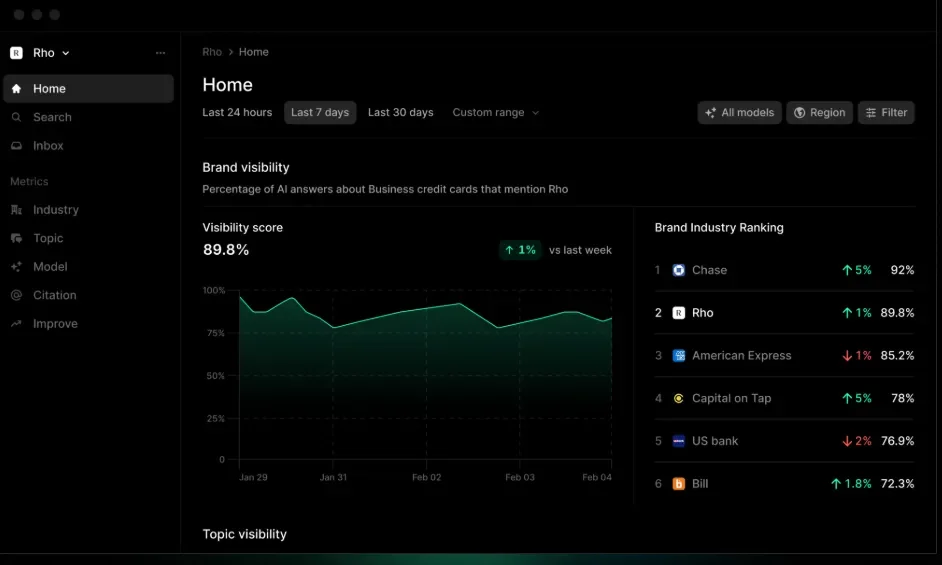The image size is (942, 565).
Task: Click the Rho workspace logo icon
Action: pos(16,53)
